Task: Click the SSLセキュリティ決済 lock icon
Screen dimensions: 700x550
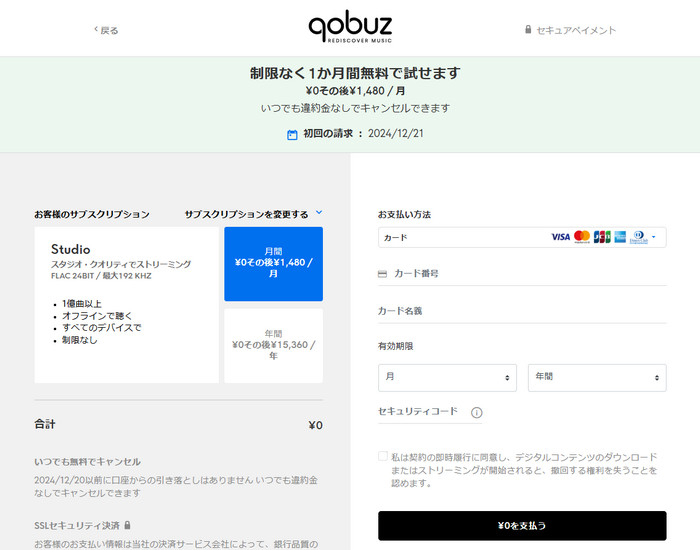Action: click(127, 525)
